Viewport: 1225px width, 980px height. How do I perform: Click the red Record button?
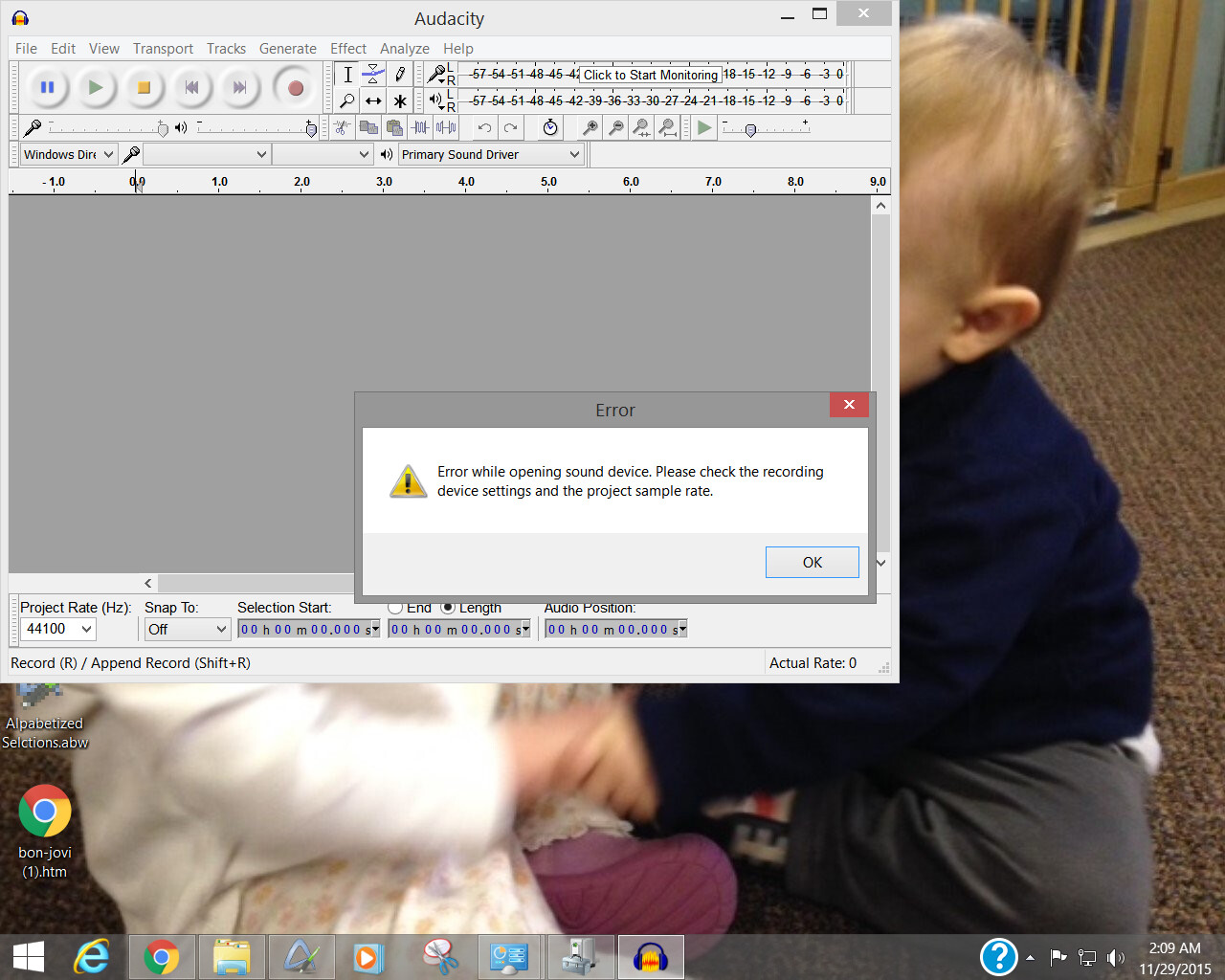295,88
